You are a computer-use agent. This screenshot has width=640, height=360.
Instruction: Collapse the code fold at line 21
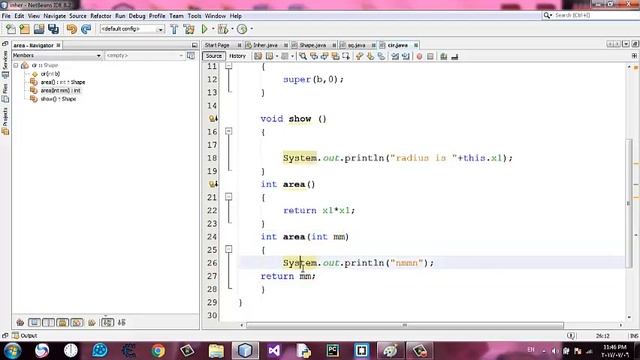(x=229, y=197)
